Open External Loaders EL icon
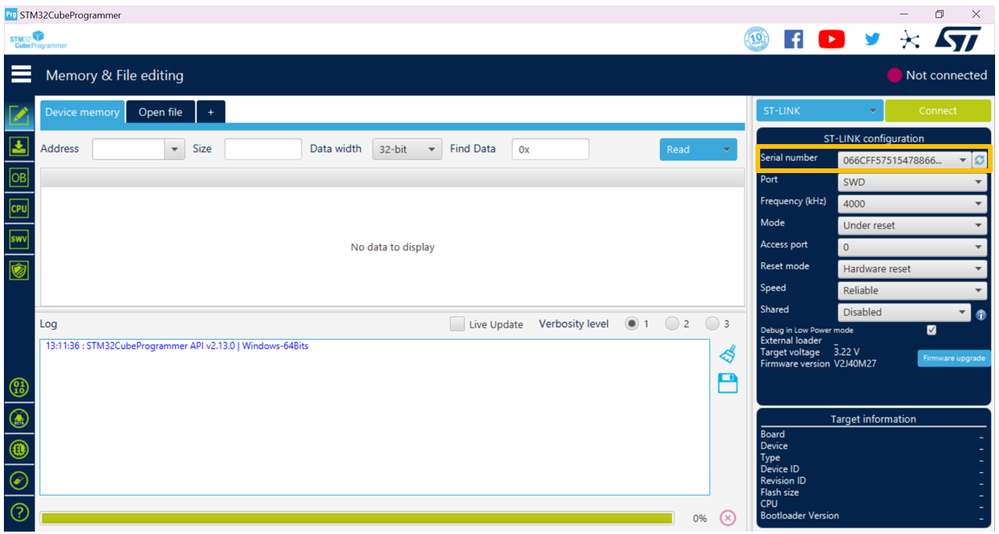Screen dimensions: 999x534 point(20,449)
